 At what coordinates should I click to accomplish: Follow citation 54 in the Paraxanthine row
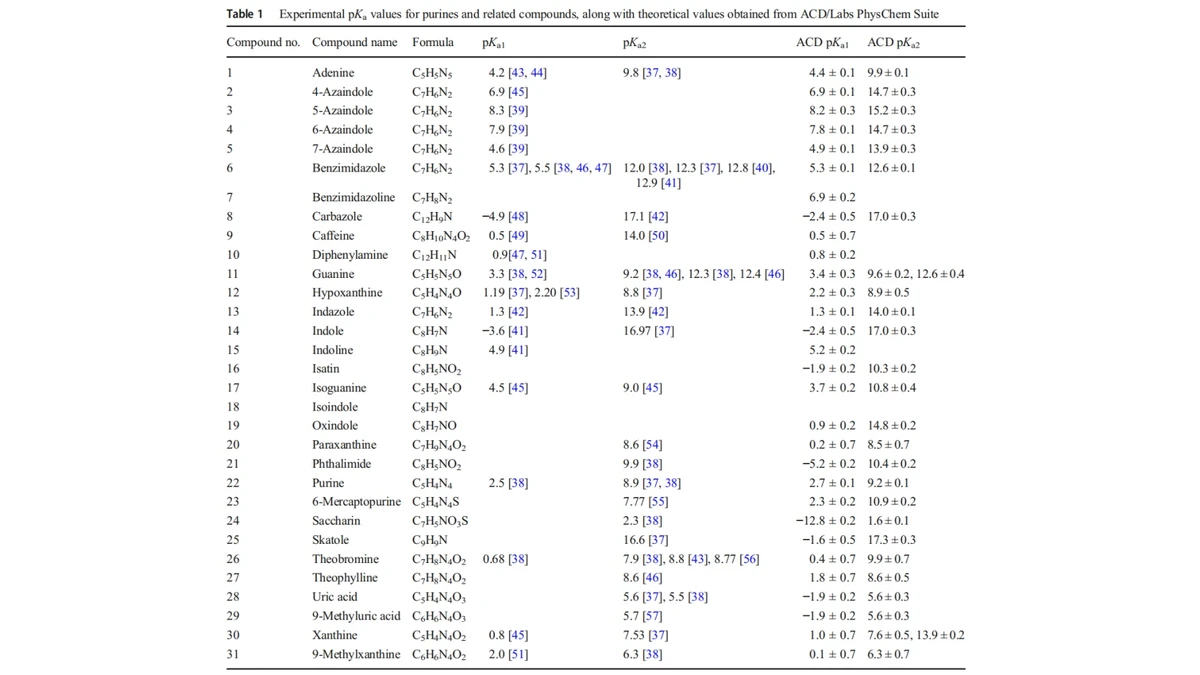pos(652,445)
